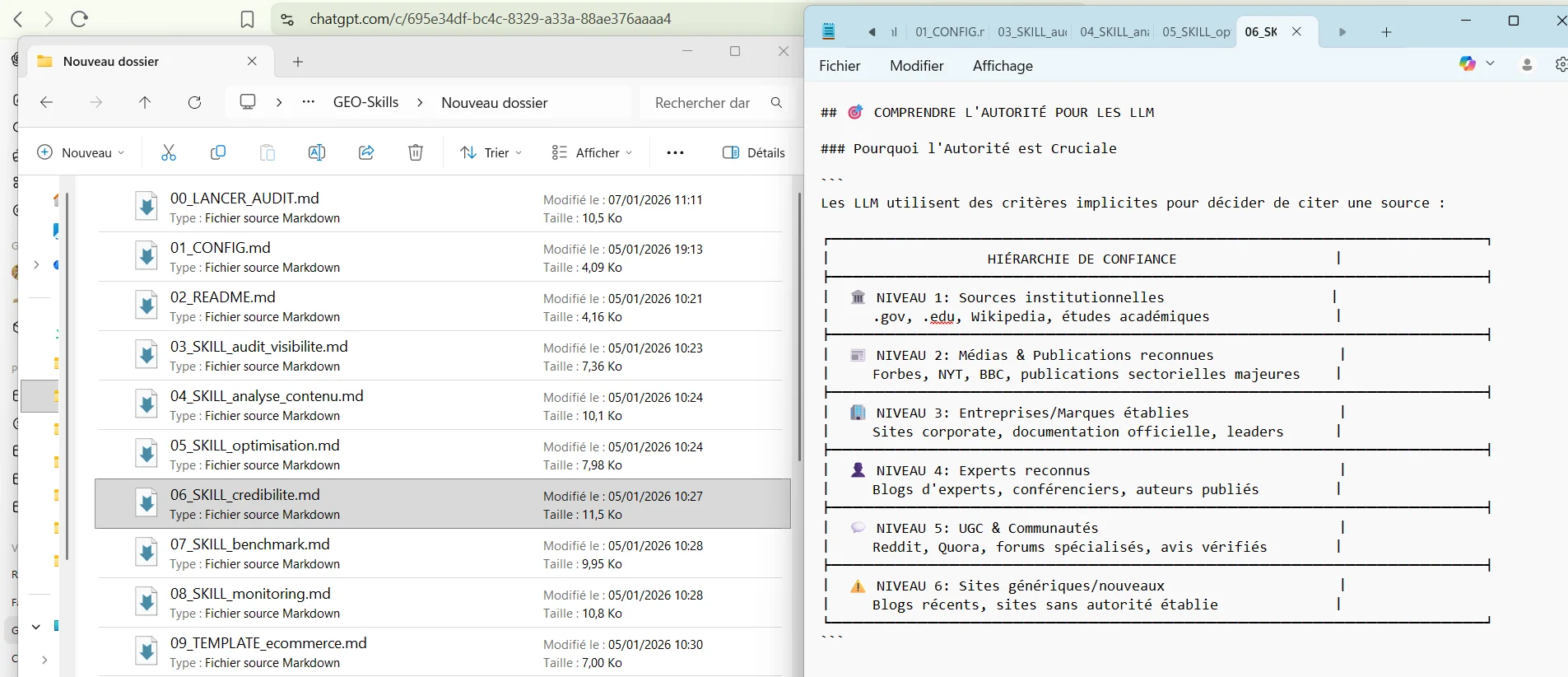This screenshot has height=677, width=1568.
Task: Expand breadcrumb chevron after monitor icon
Action: click(279, 102)
